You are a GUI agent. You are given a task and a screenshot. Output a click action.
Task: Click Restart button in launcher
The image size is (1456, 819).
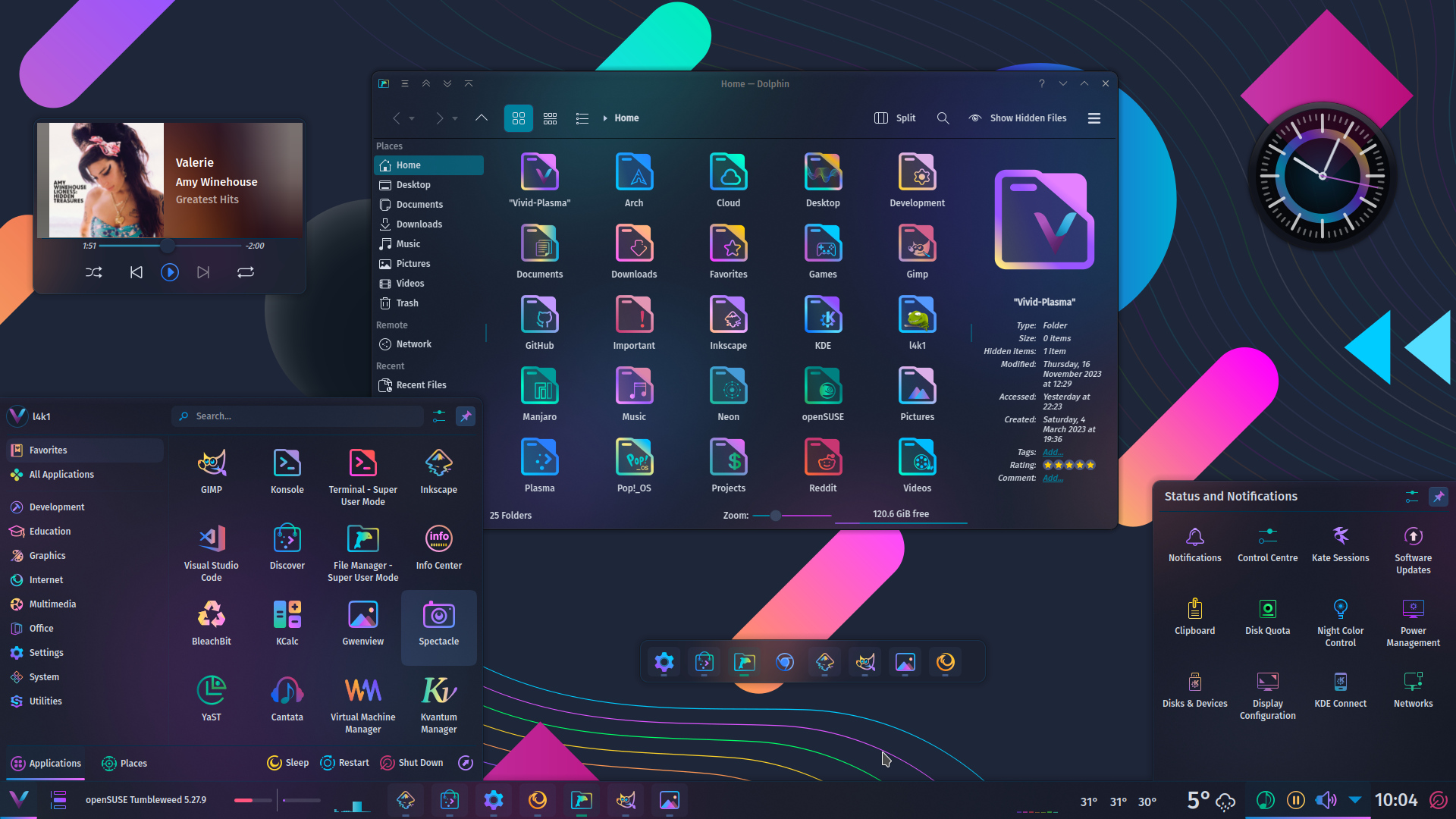[x=345, y=763]
